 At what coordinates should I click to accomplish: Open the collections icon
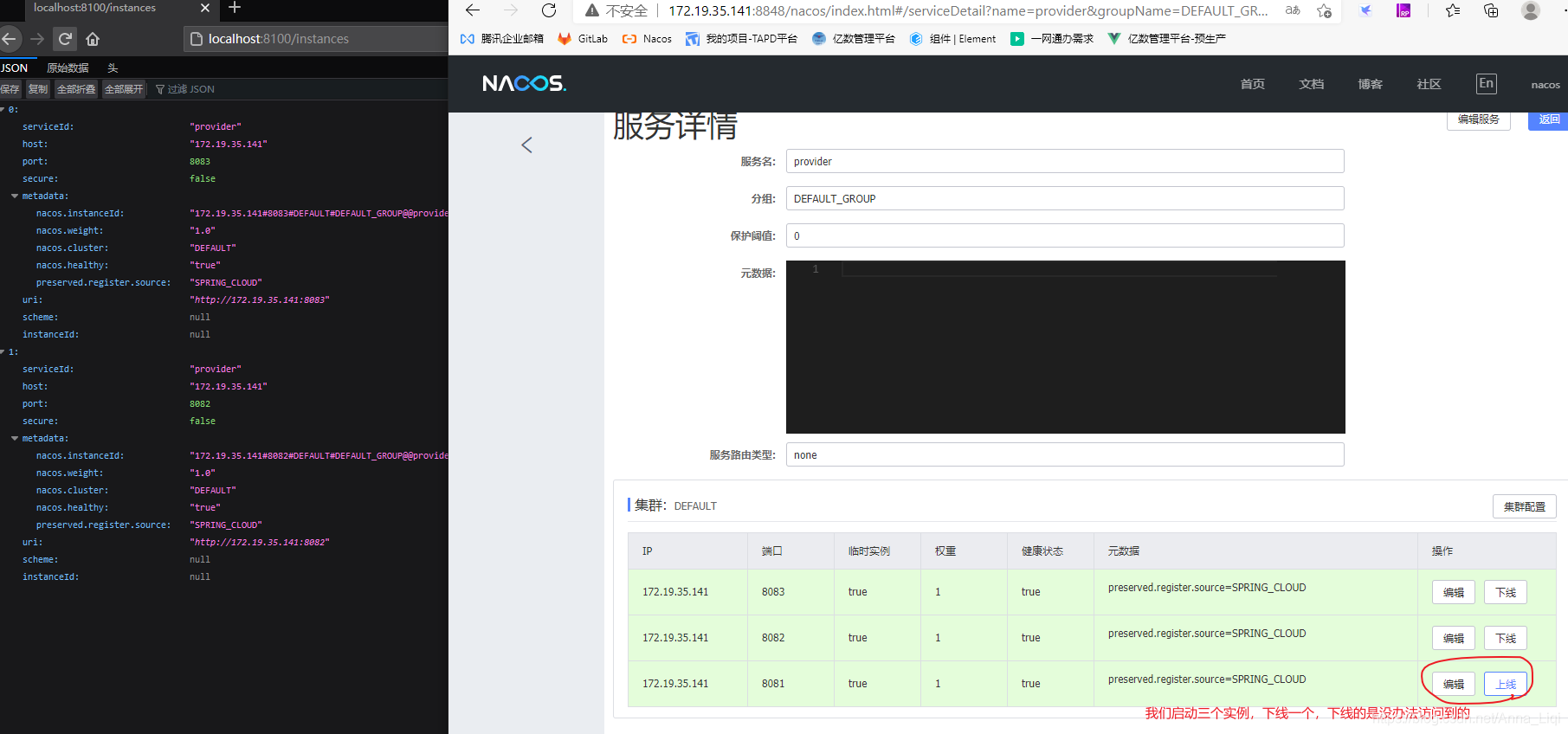pos(1491,10)
